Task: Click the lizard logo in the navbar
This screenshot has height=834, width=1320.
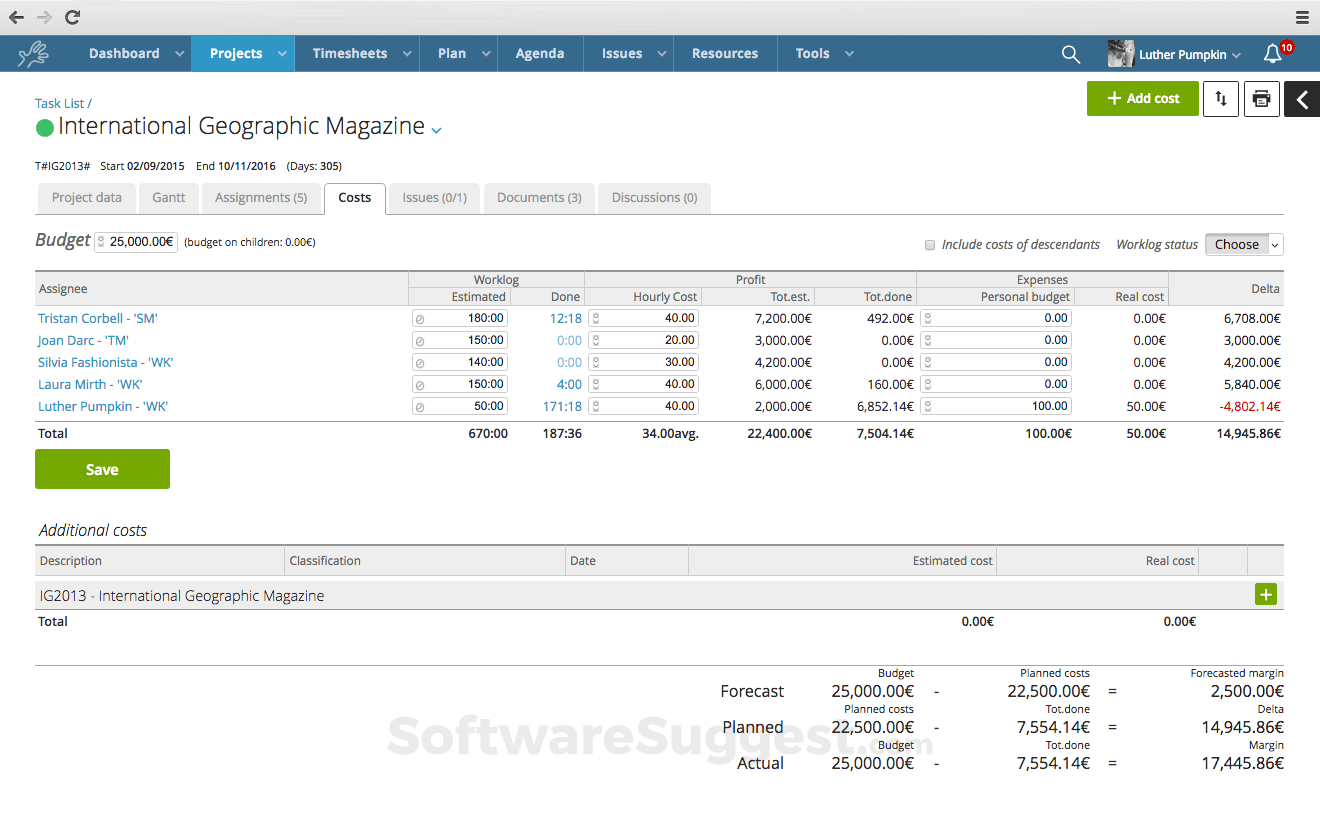Action: pos(33,53)
